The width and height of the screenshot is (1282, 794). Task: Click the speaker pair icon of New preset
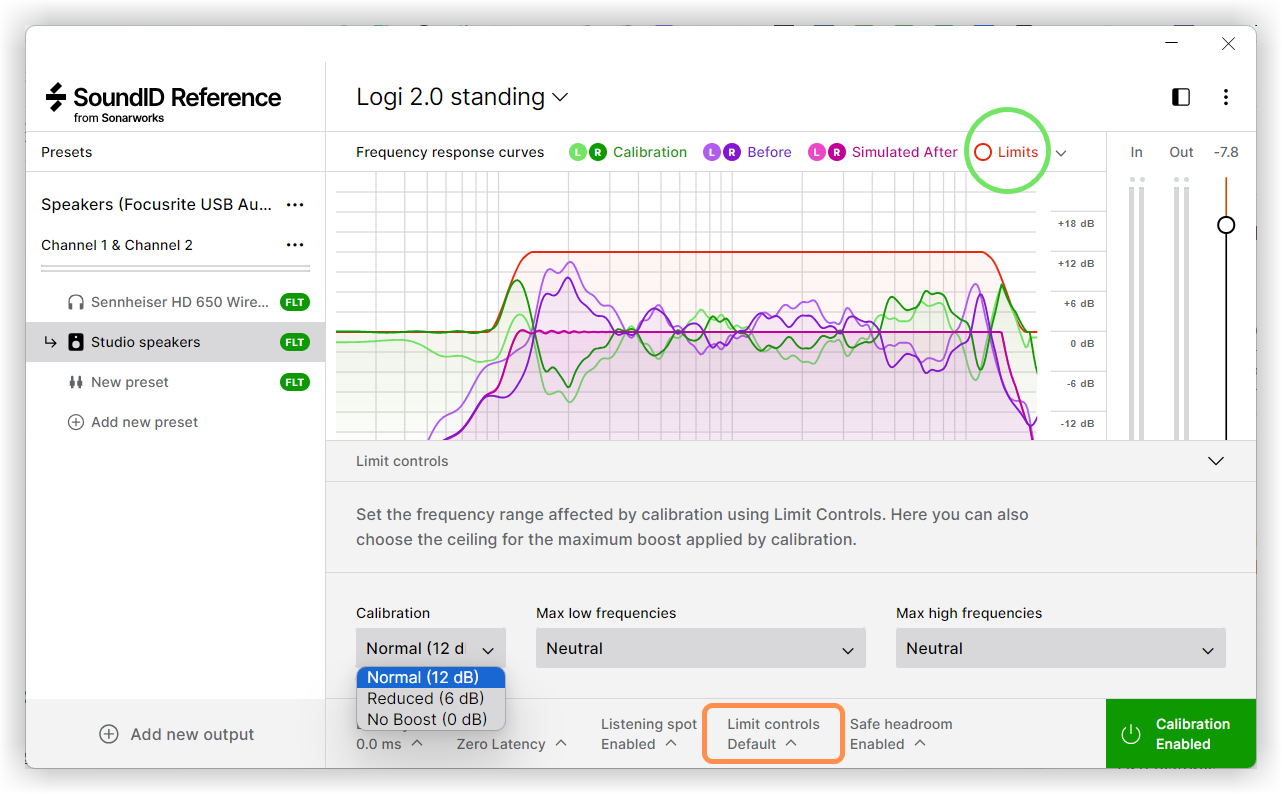click(x=76, y=382)
